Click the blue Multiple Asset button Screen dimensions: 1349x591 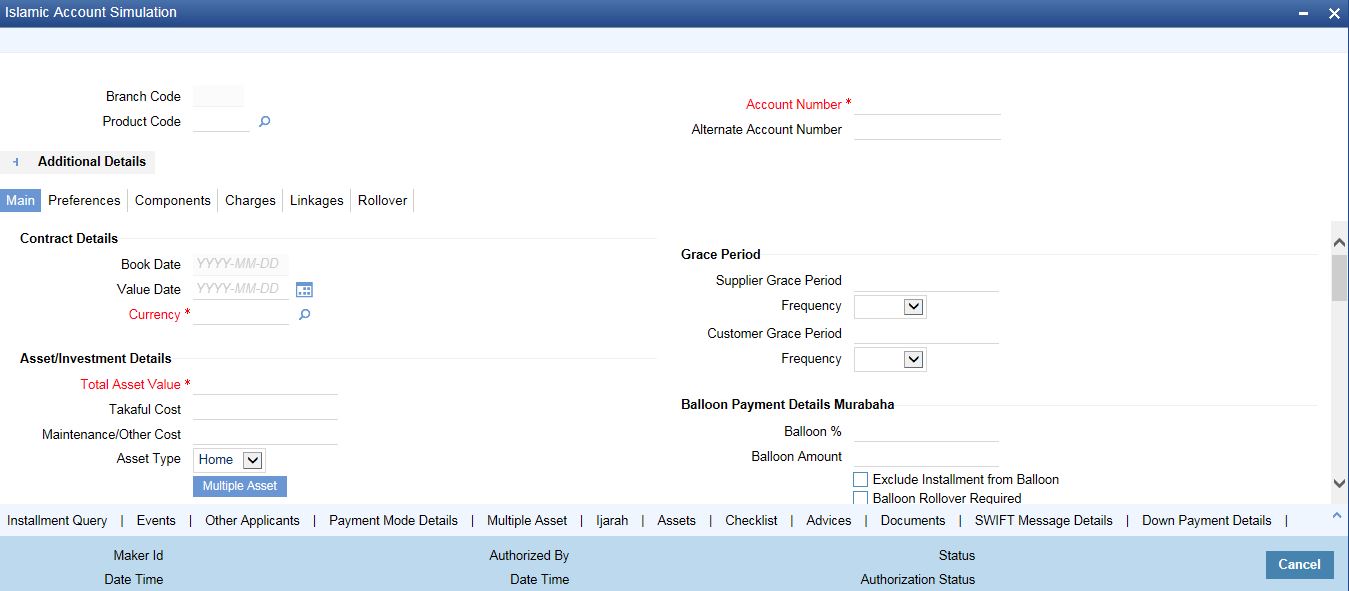pos(240,486)
